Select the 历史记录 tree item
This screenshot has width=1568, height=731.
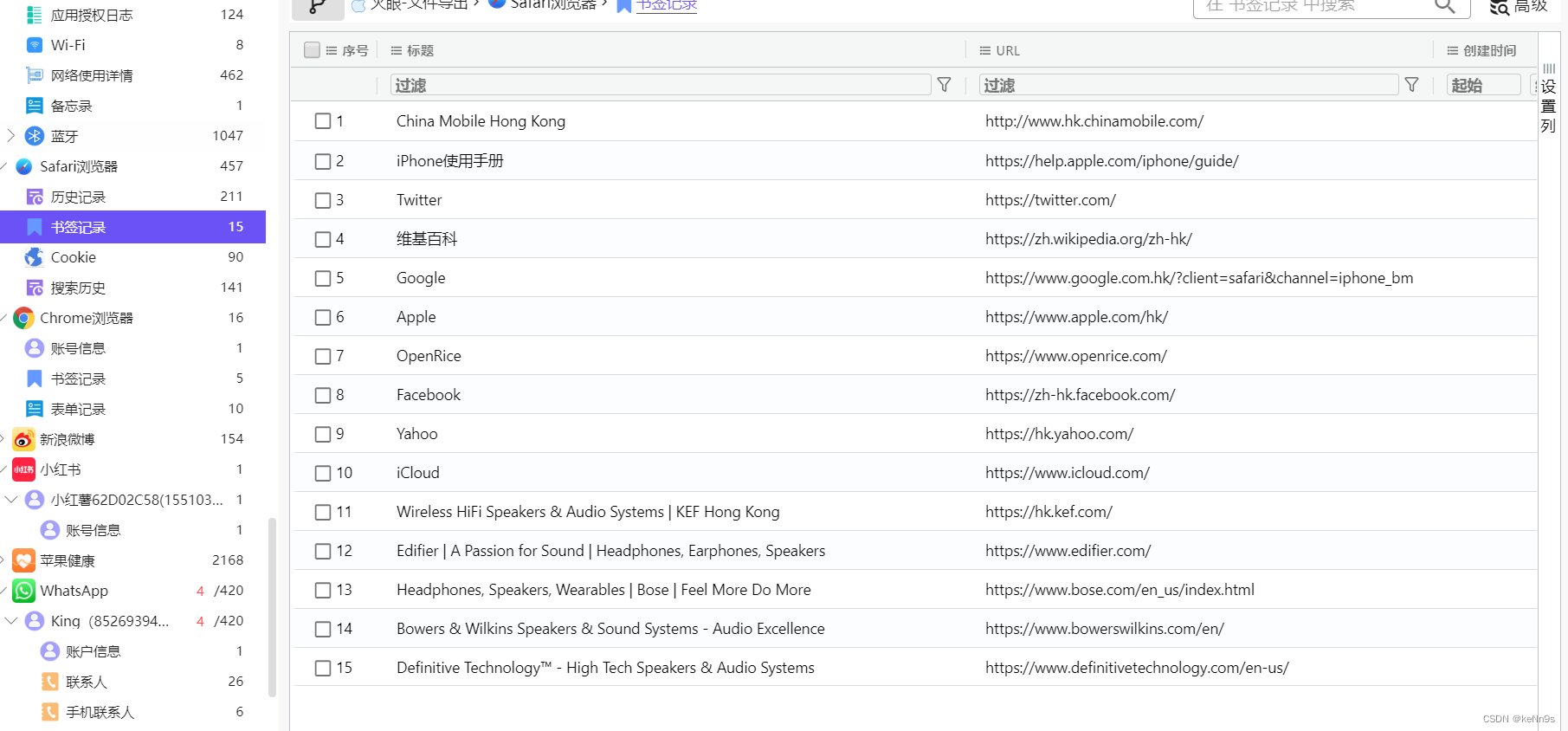pyautogui.click(x=133, y=197)
